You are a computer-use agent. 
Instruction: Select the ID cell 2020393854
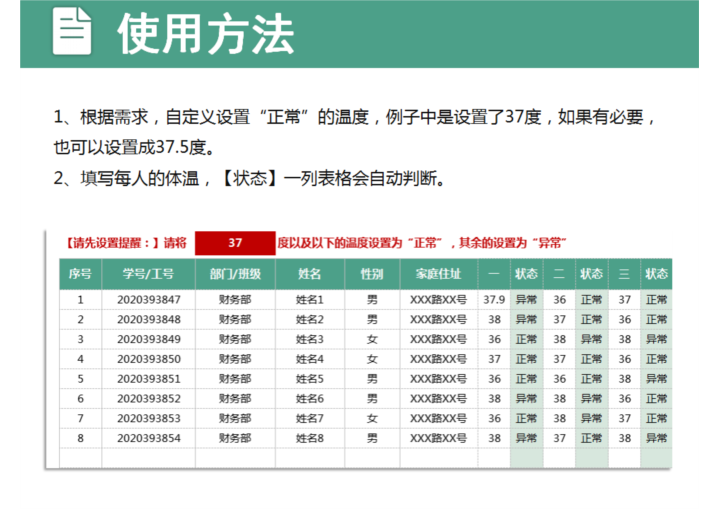pyautogui.click(x=148, y=439)
